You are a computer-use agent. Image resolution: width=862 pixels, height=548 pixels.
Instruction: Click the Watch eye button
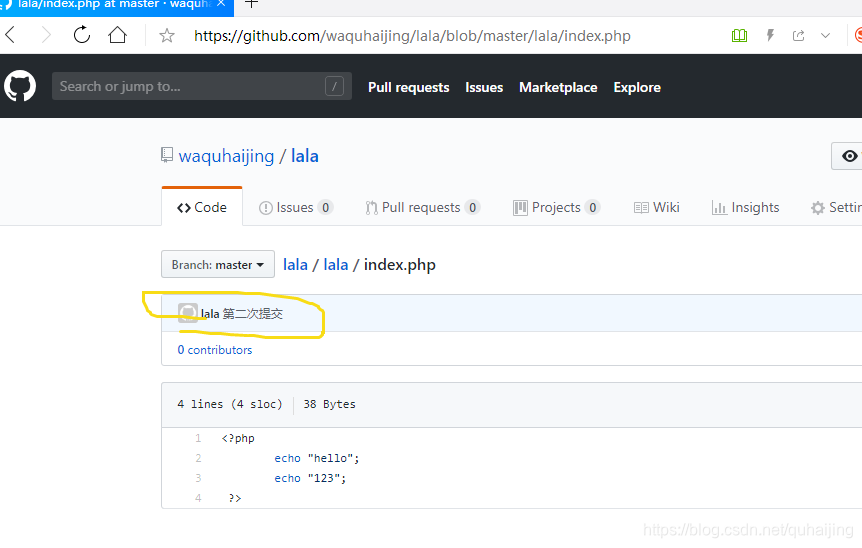[847, 156]
